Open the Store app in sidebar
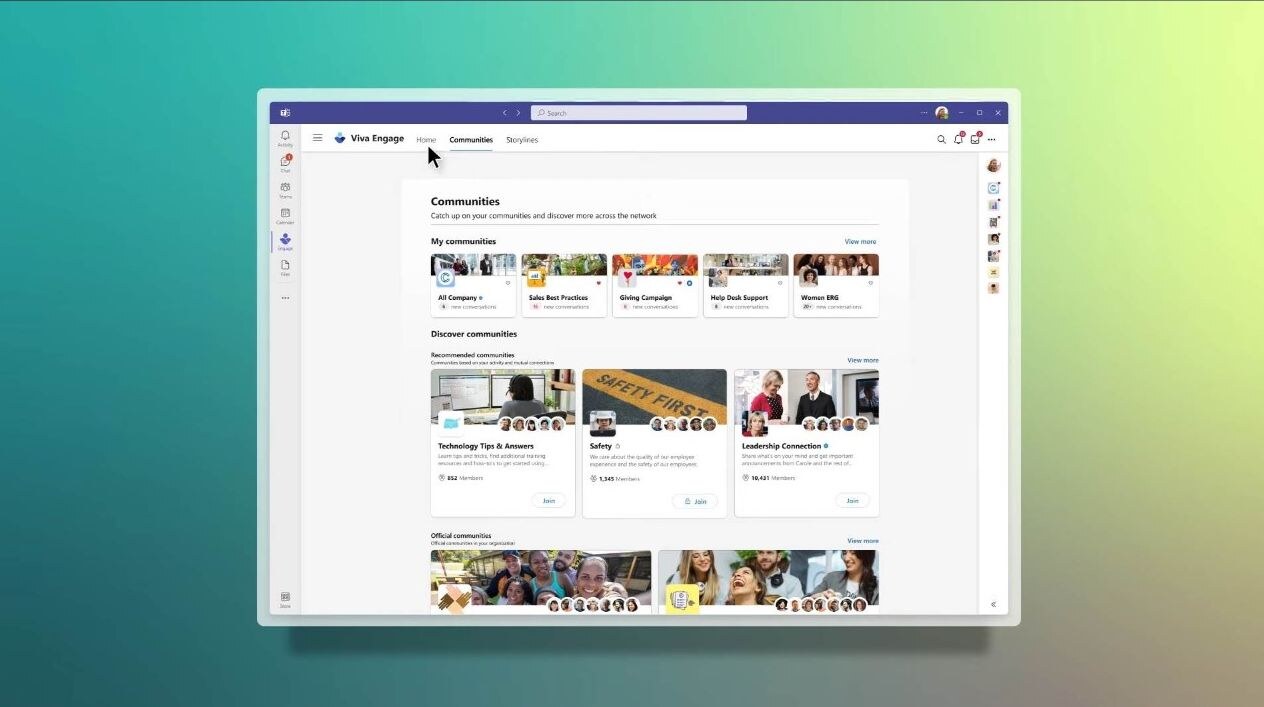 click(285, 599)
